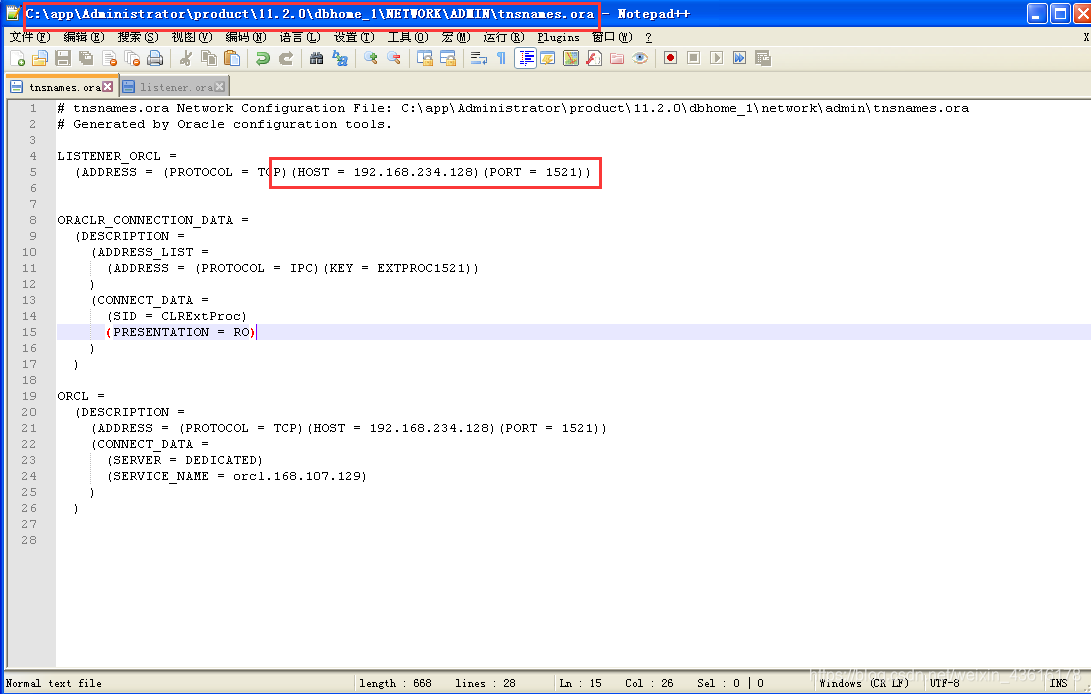
Task: Click the UTF-8 encoding status entry
Action: [x=944, y=683]
